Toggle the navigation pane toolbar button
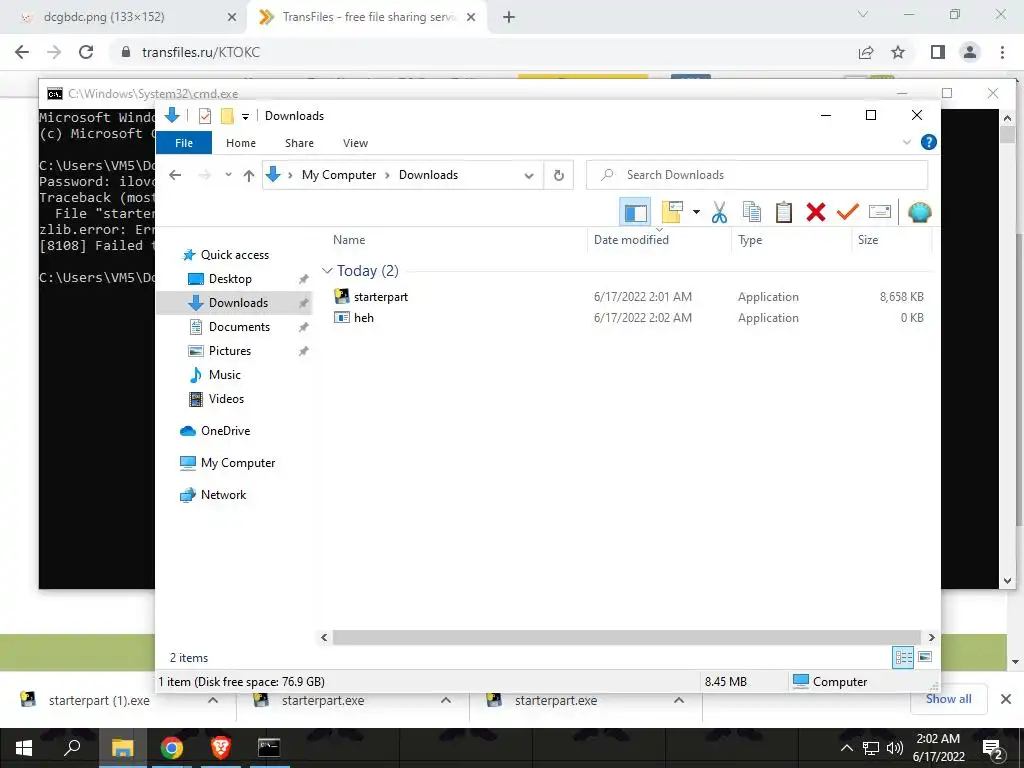This screenshot has height=768, width=1024. coord(635,212)
